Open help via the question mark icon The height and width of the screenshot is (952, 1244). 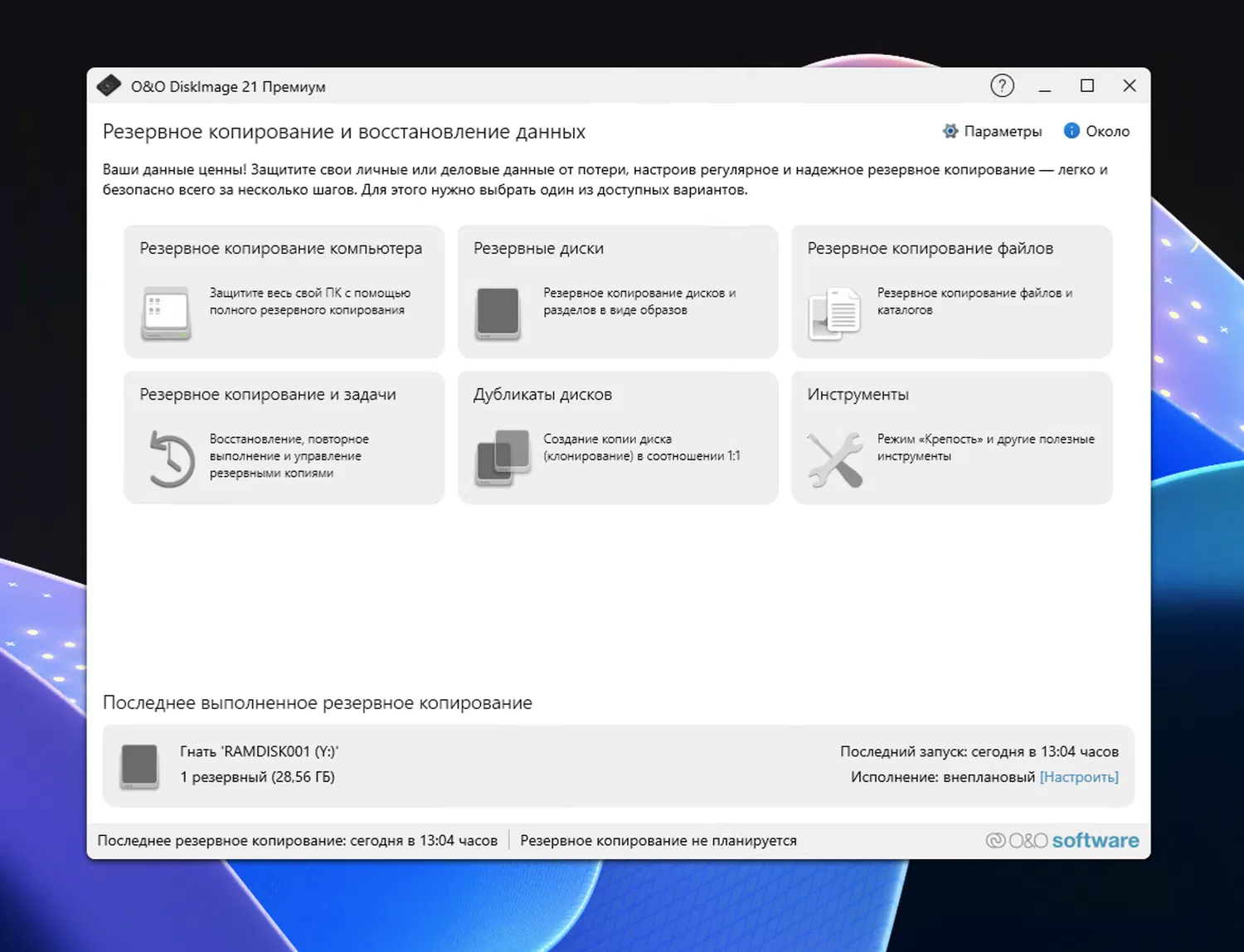[1002, 85]
